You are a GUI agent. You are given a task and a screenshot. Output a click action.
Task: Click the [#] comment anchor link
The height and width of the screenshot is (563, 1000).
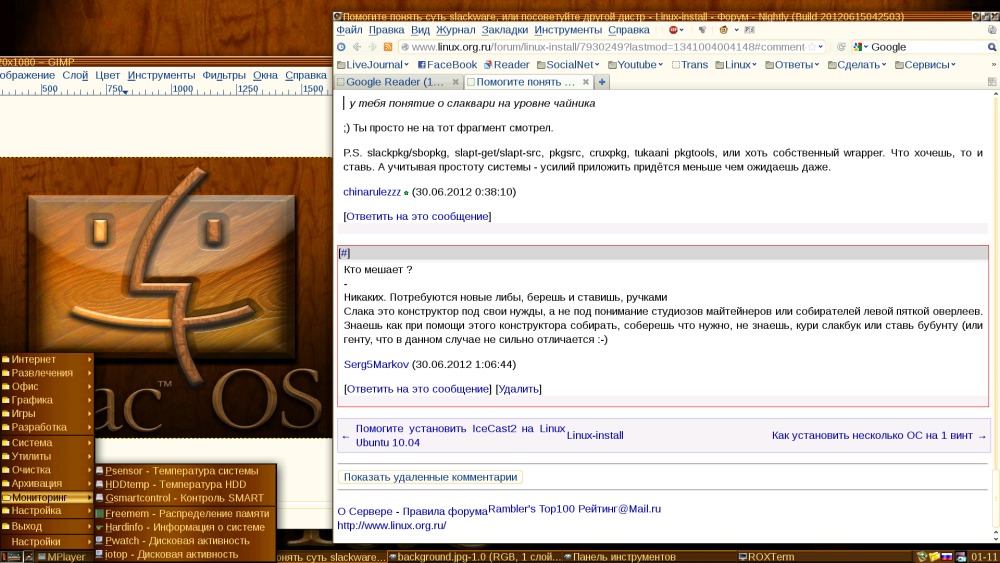tap(344, 253)
